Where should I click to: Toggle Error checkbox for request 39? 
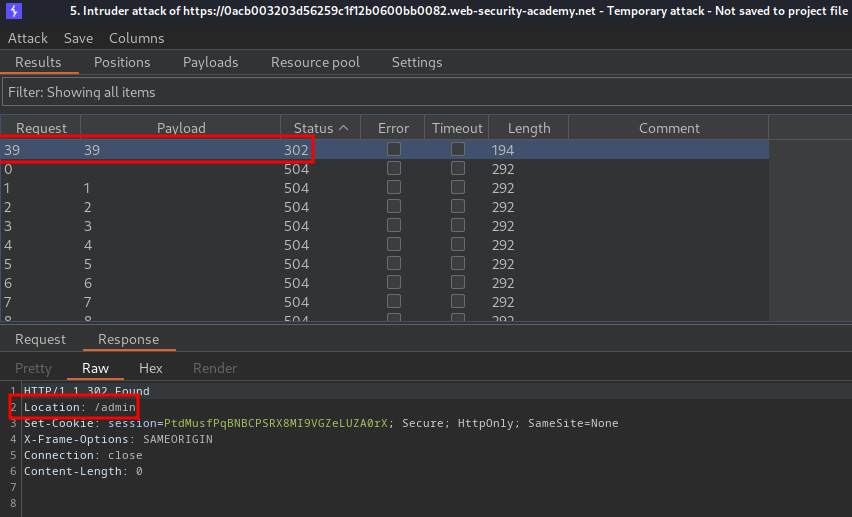click(394, 149)
